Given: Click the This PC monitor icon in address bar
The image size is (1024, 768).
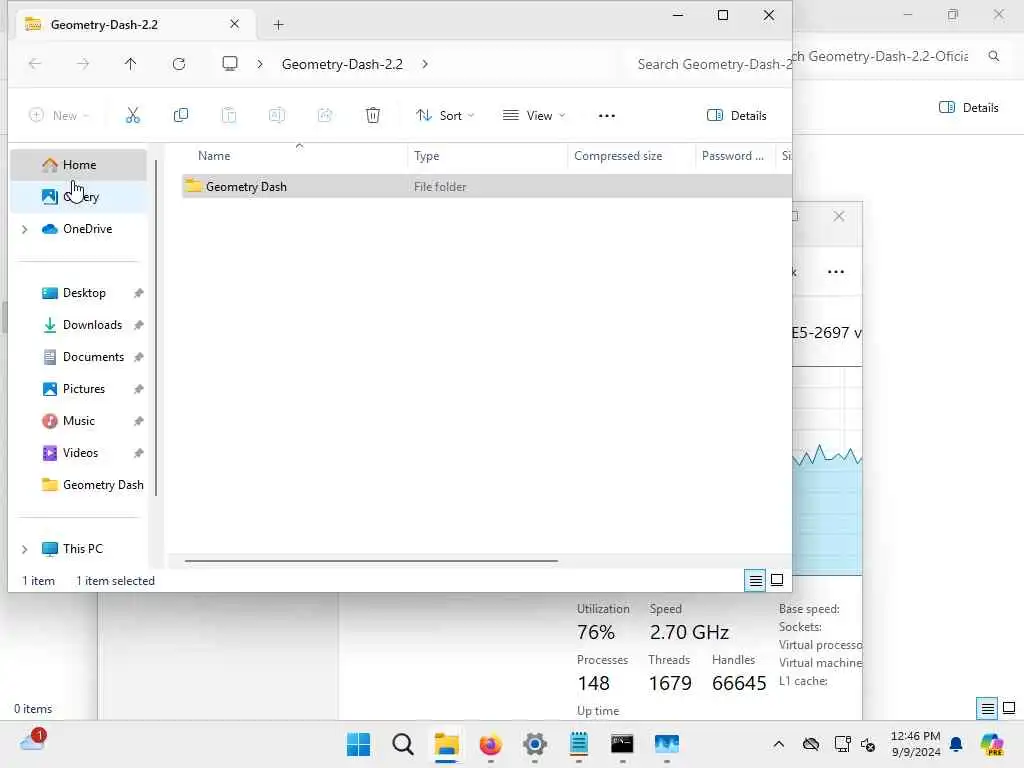Looking at the screenshot, I should click(230, 63).
